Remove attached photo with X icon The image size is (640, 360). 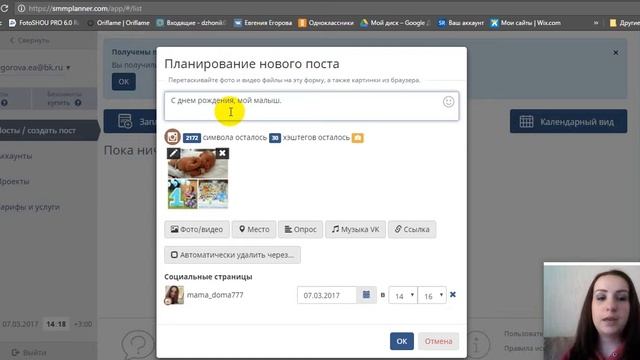tap(222, 153)
